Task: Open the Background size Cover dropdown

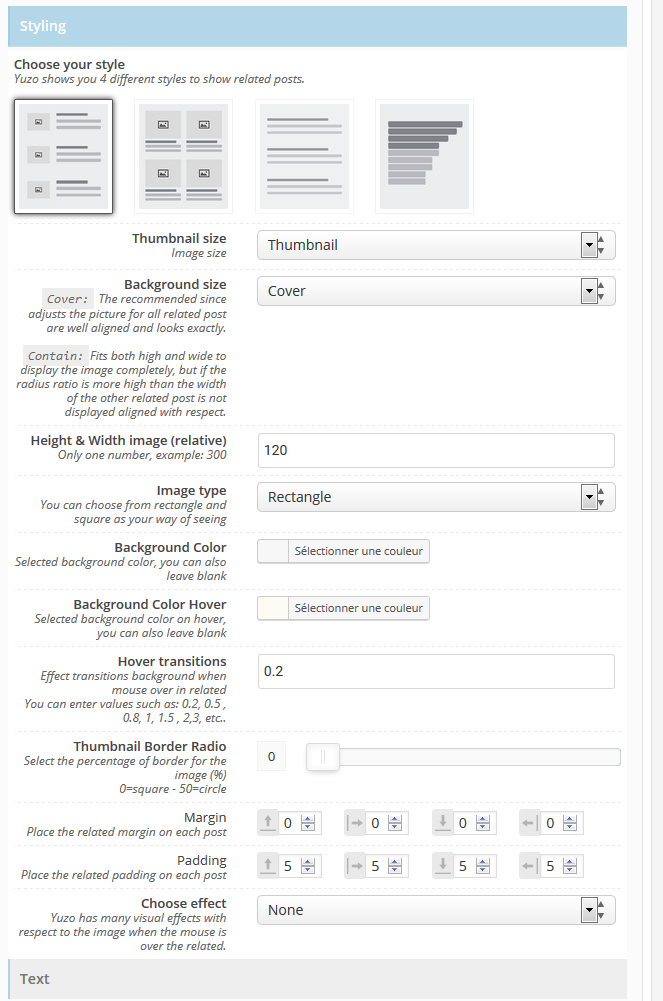Action: coord(436,291)
